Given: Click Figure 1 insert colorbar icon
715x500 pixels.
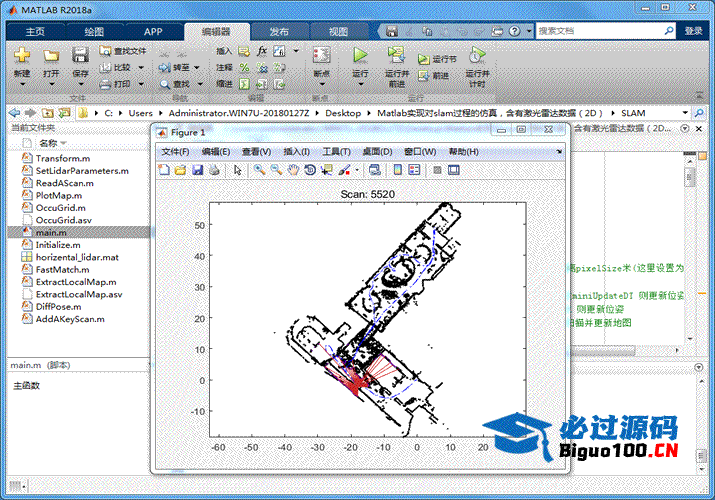Looking at the screenshot, I should point(398,170).
